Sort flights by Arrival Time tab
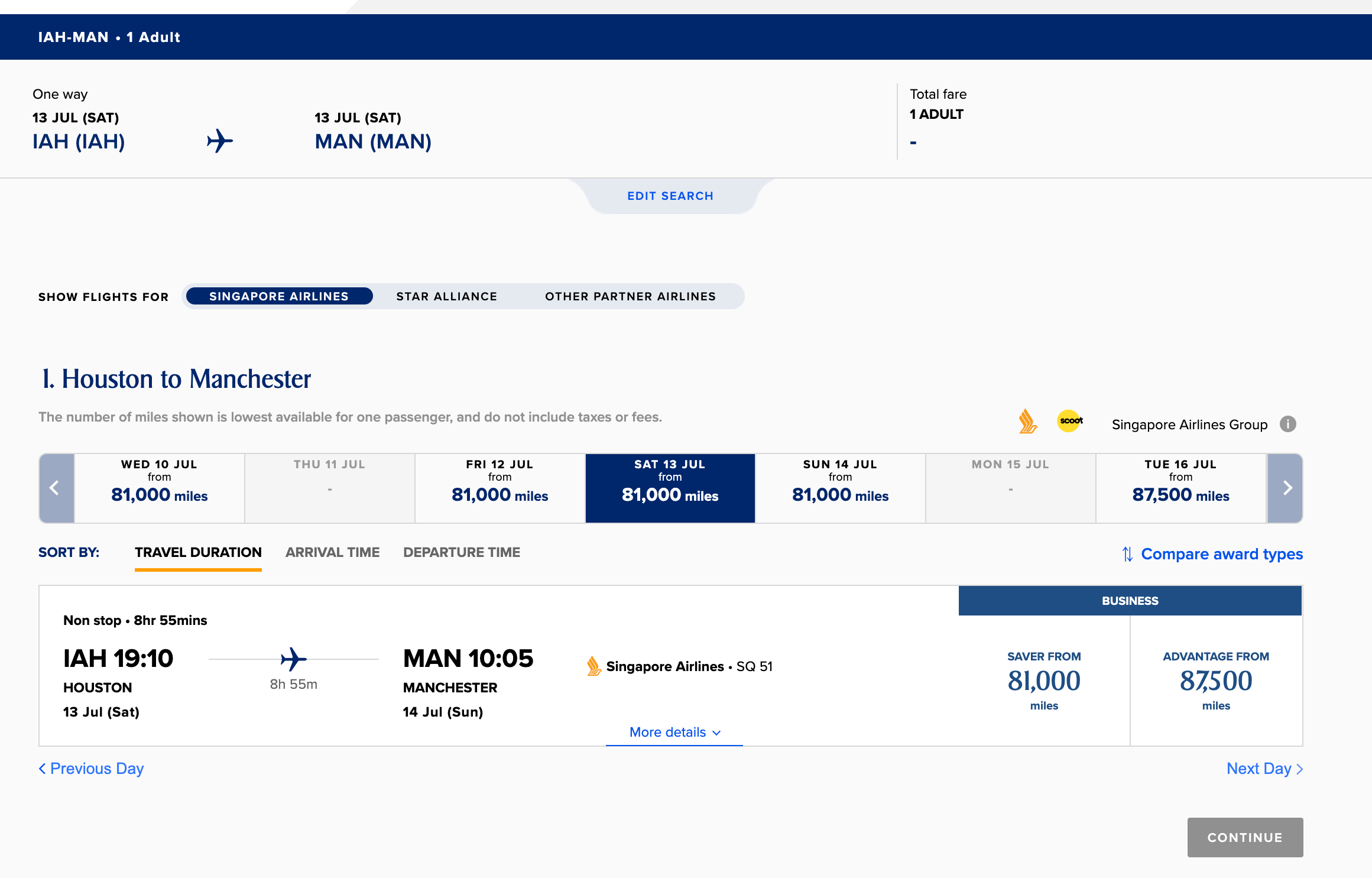The width and height of the screenshot is (1372, 878). point(332,552)
